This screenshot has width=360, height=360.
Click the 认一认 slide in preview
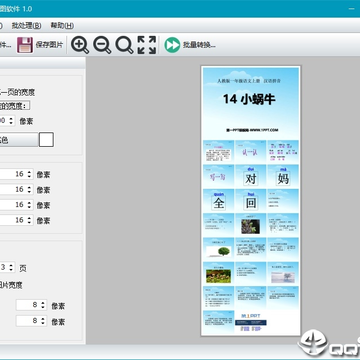(x=251, y=151)
